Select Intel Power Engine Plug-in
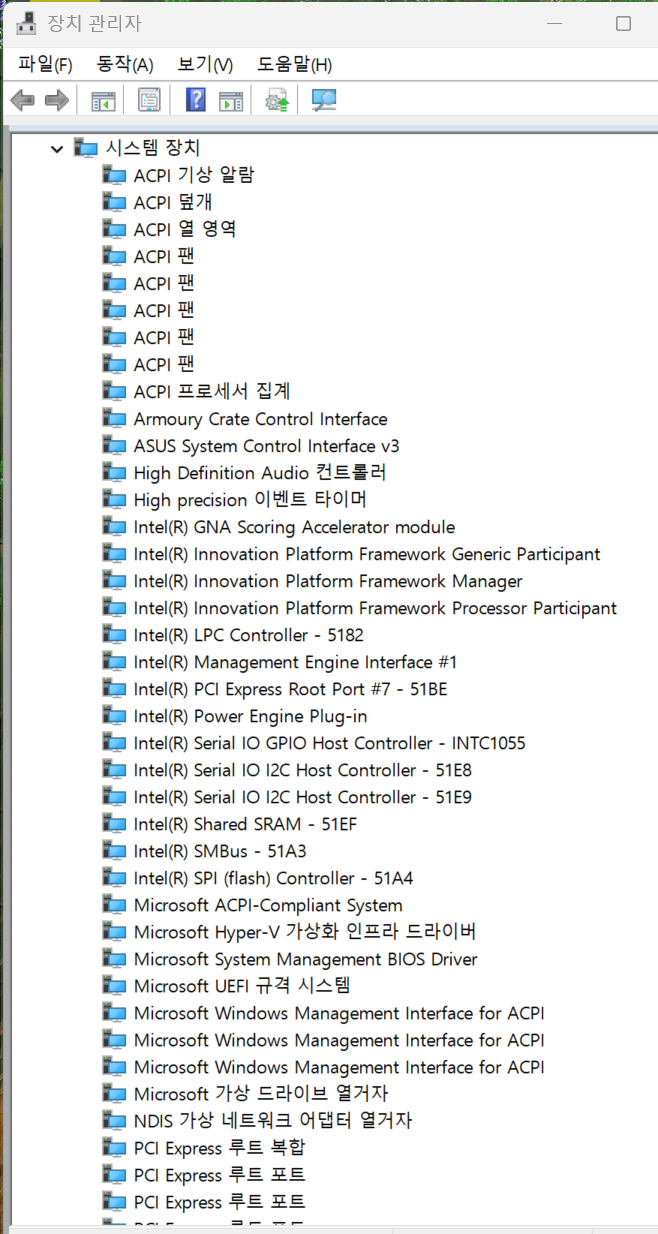 click(250, 716)
